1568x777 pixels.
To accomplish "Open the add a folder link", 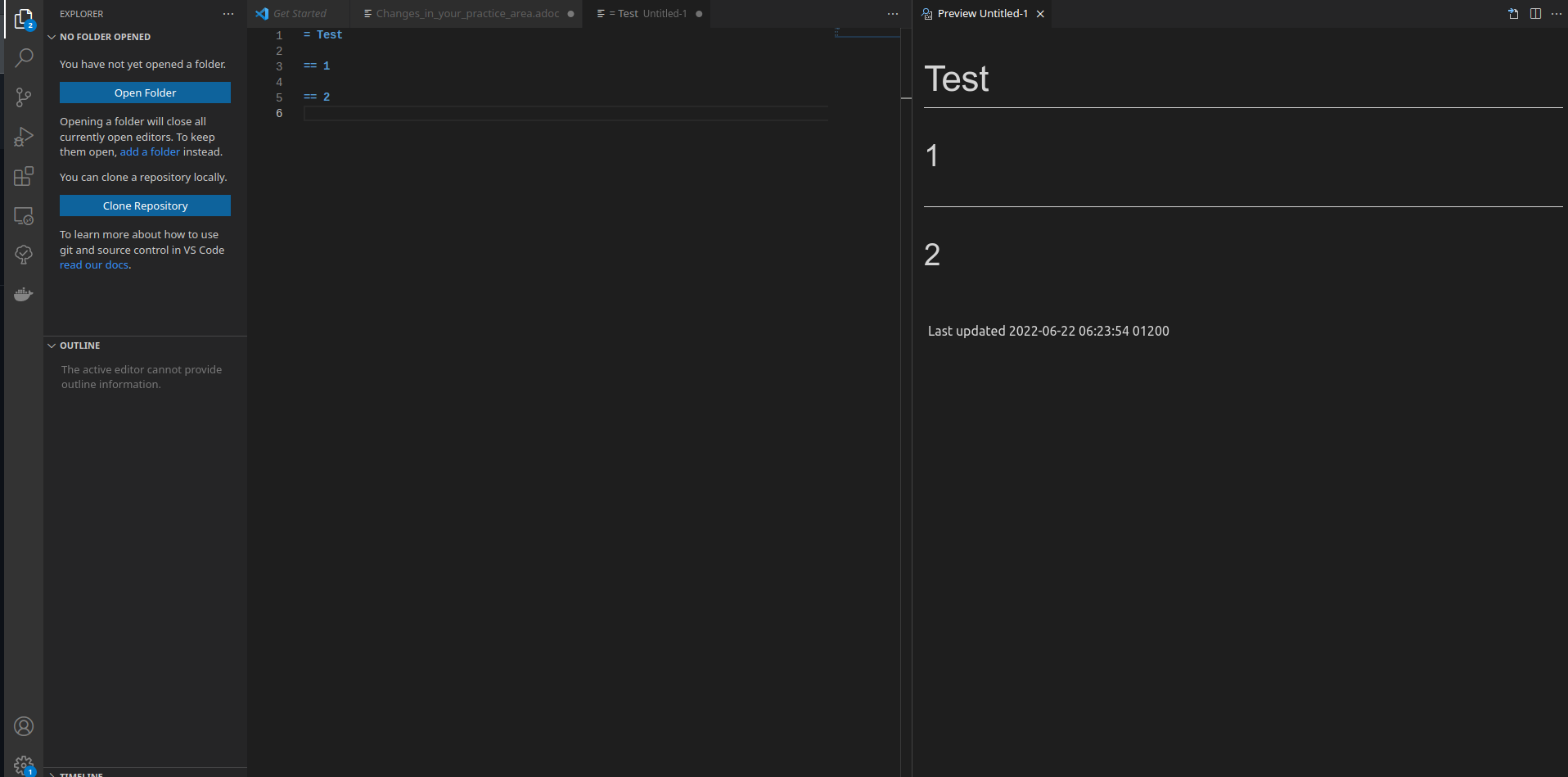I will tap(150, 151).
